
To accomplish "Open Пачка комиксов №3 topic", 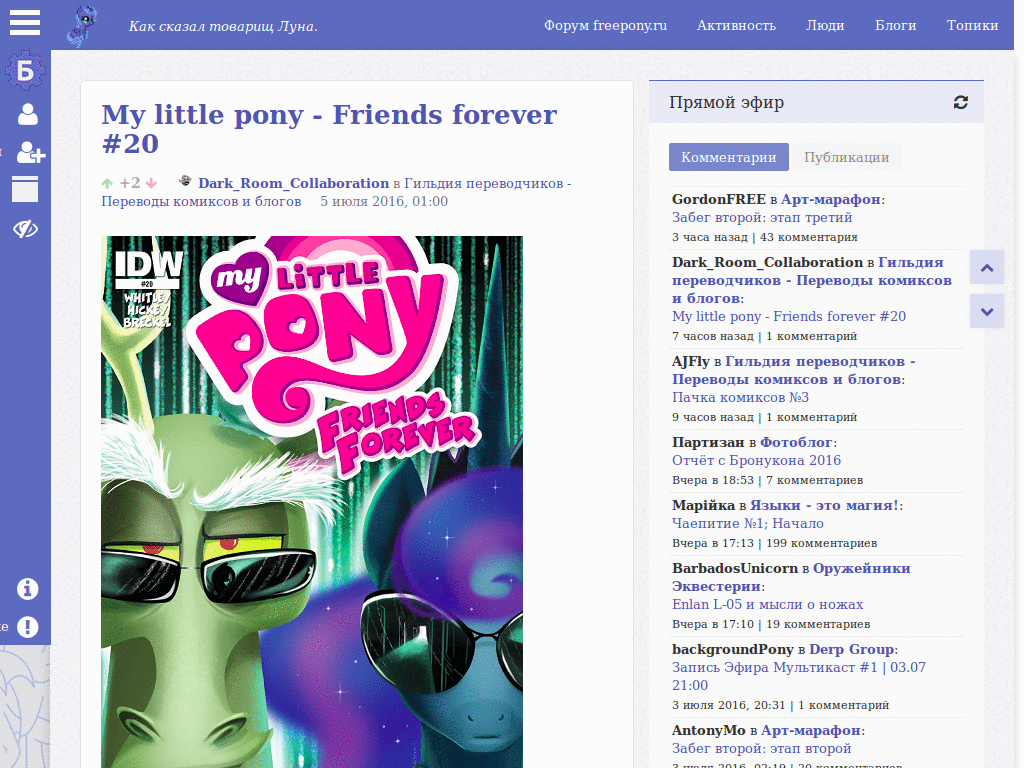I will [740, 398].
